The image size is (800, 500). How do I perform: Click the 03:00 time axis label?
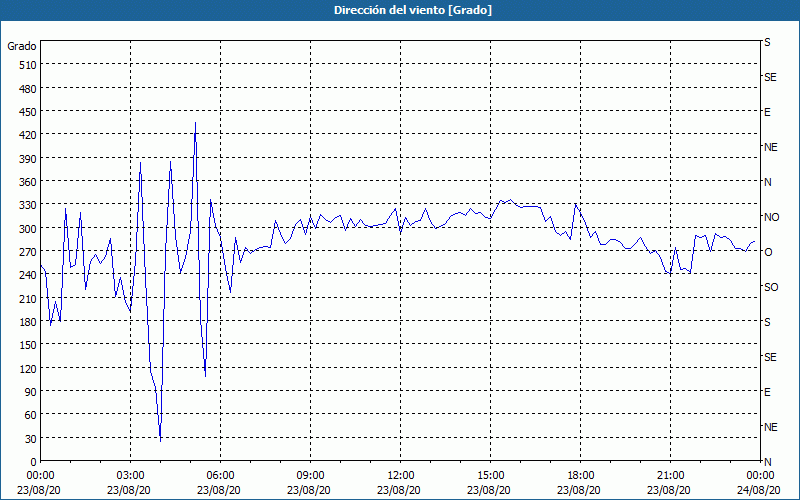pos(130,476)
